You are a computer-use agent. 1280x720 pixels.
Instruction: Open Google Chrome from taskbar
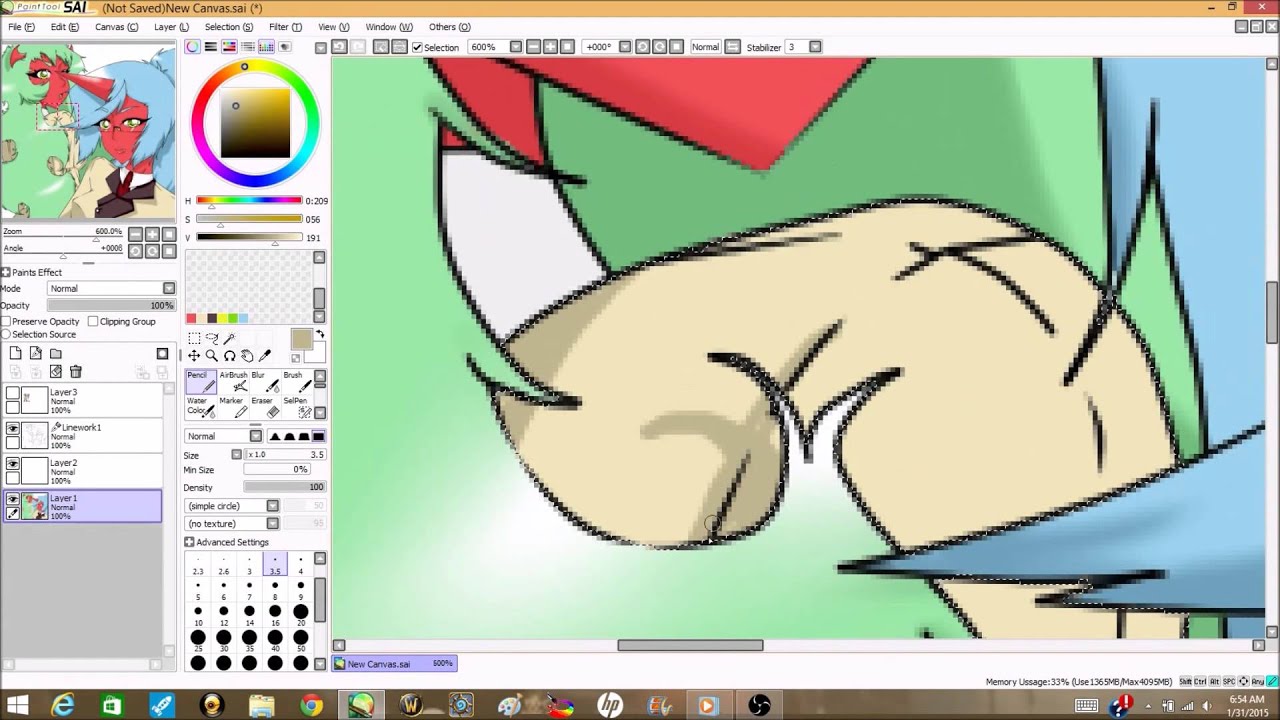click(311, 706)
